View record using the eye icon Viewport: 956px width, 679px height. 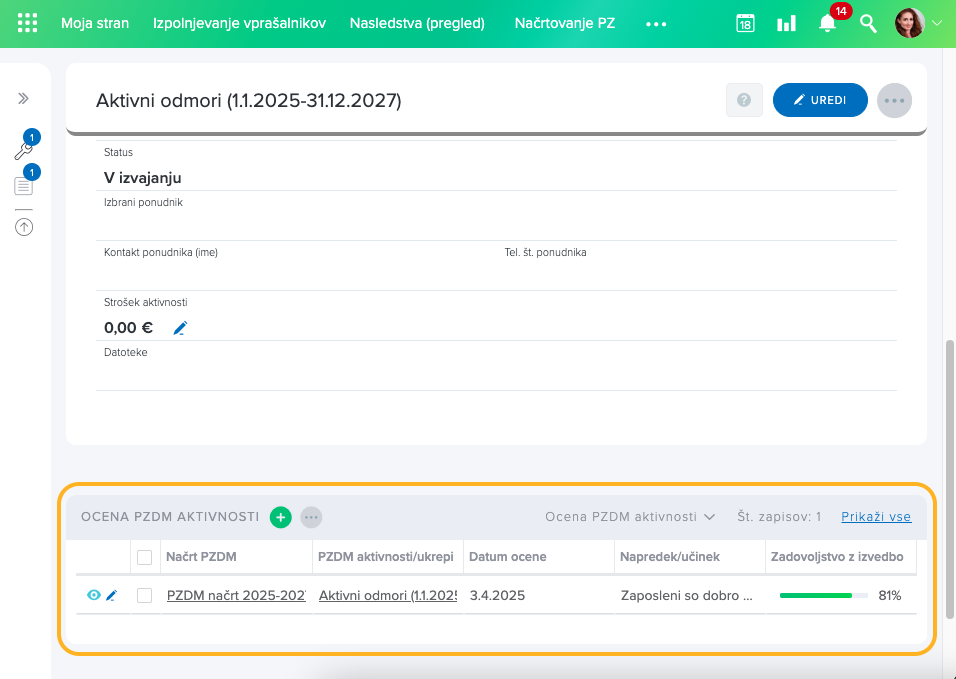coord(94,595)
